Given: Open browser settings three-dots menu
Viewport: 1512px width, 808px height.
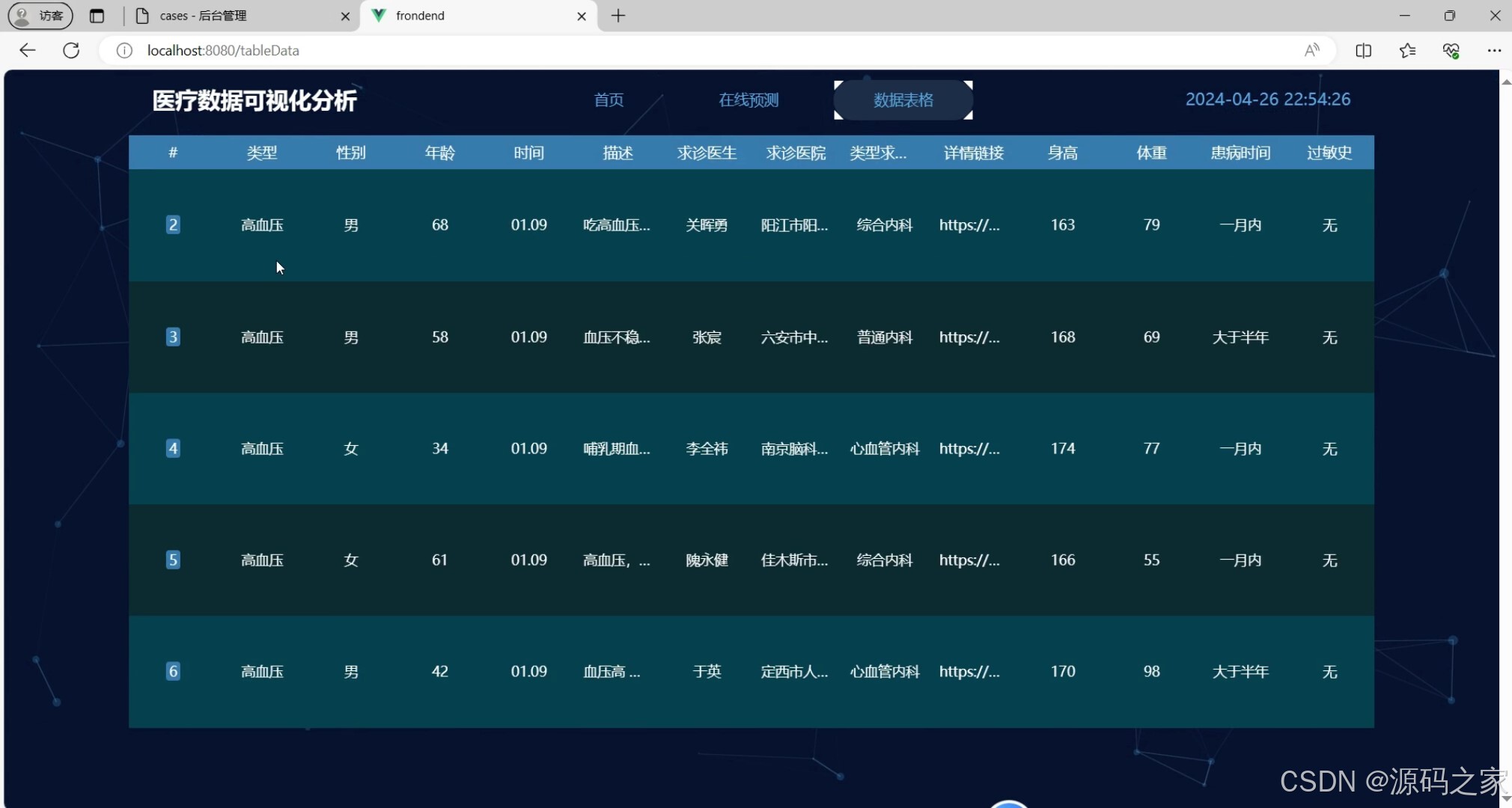Looking at the screenshot, I should tap(1494, 50).
